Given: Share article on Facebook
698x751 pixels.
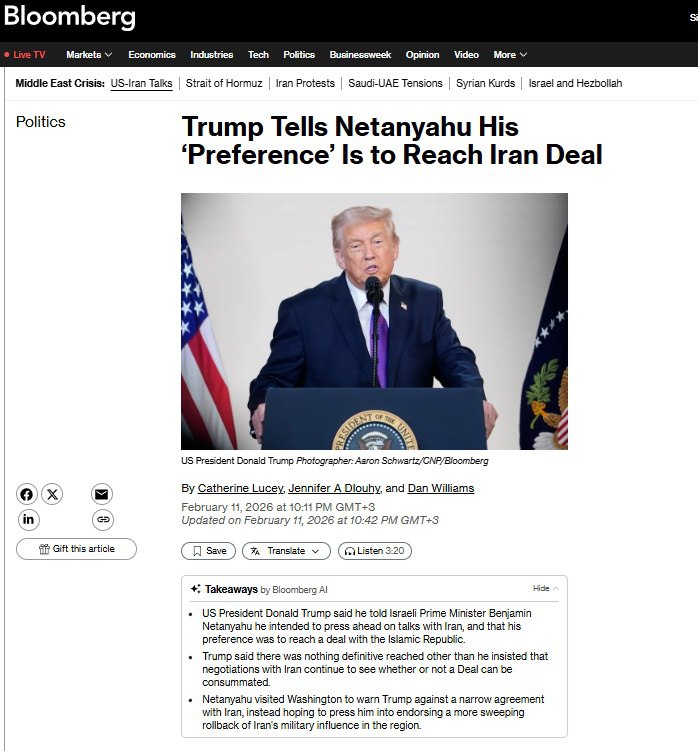Looking at the screenshot, I should point(27,494).
